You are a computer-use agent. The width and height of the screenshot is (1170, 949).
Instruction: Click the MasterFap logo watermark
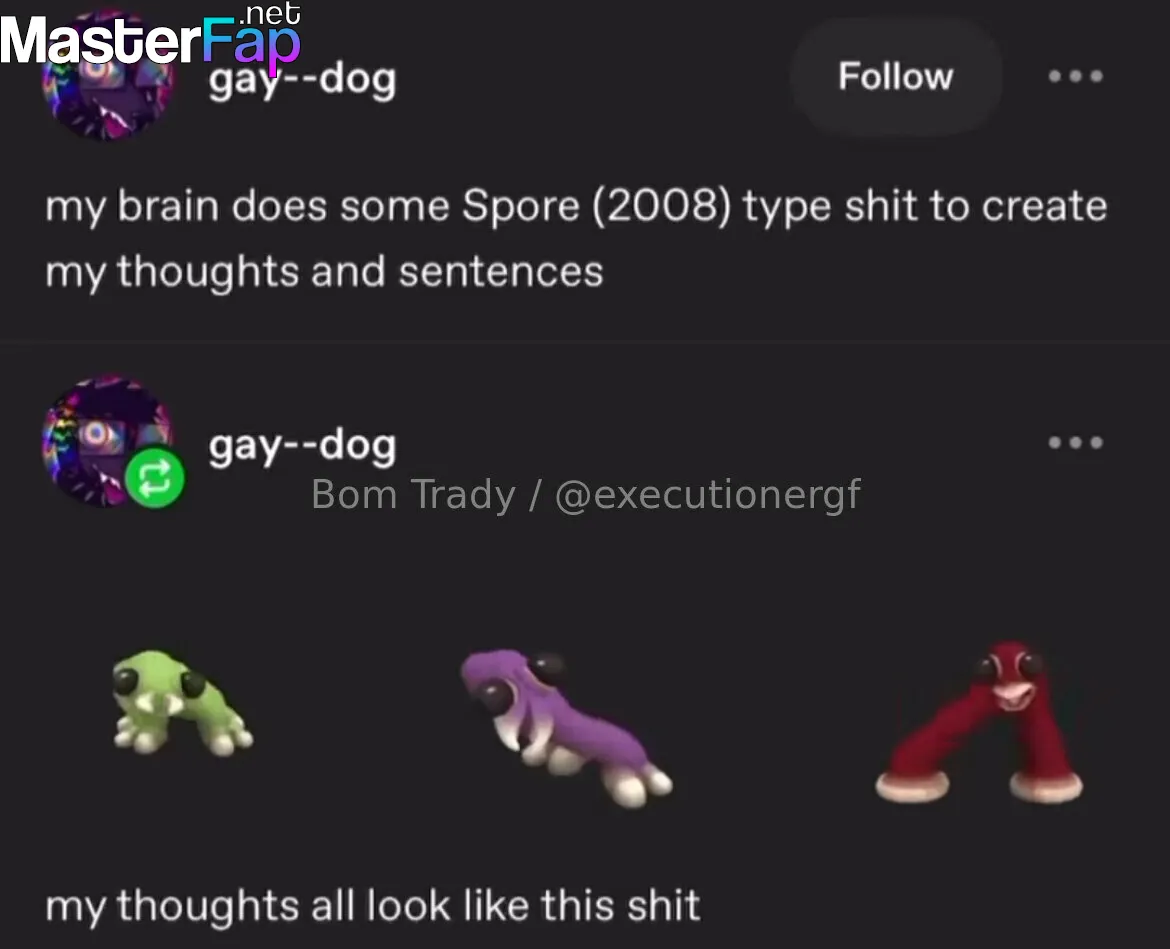click(x=150, y=39)
